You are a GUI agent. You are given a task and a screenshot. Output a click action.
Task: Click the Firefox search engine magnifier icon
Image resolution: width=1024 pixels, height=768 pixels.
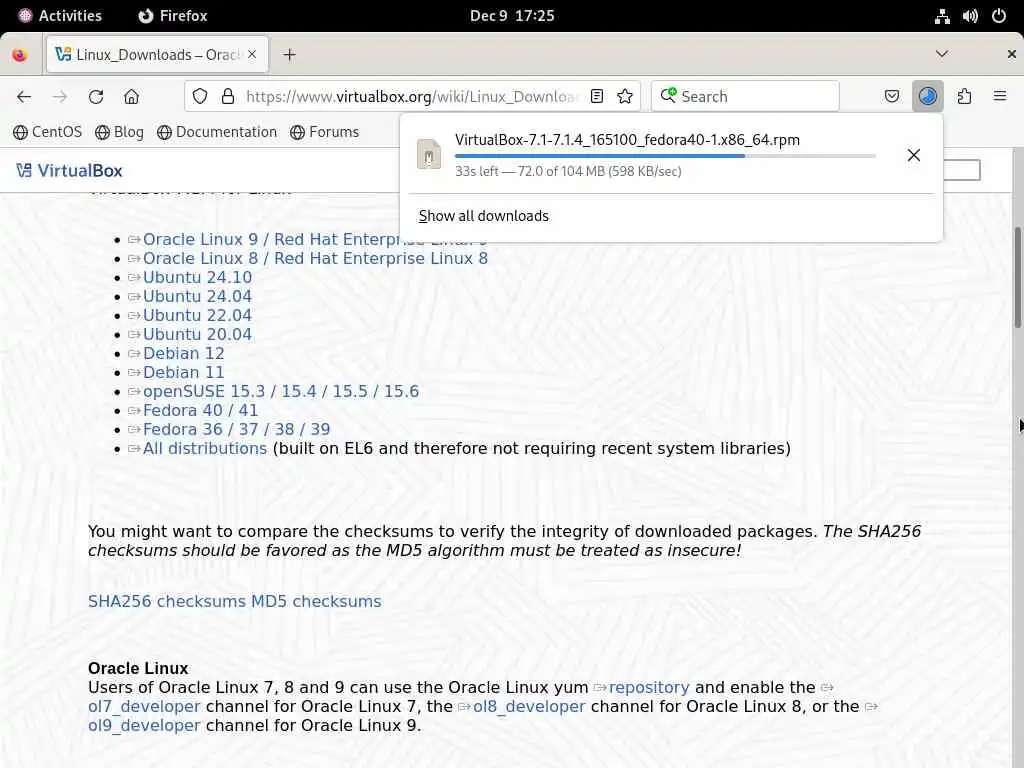[x=668, y=96]
